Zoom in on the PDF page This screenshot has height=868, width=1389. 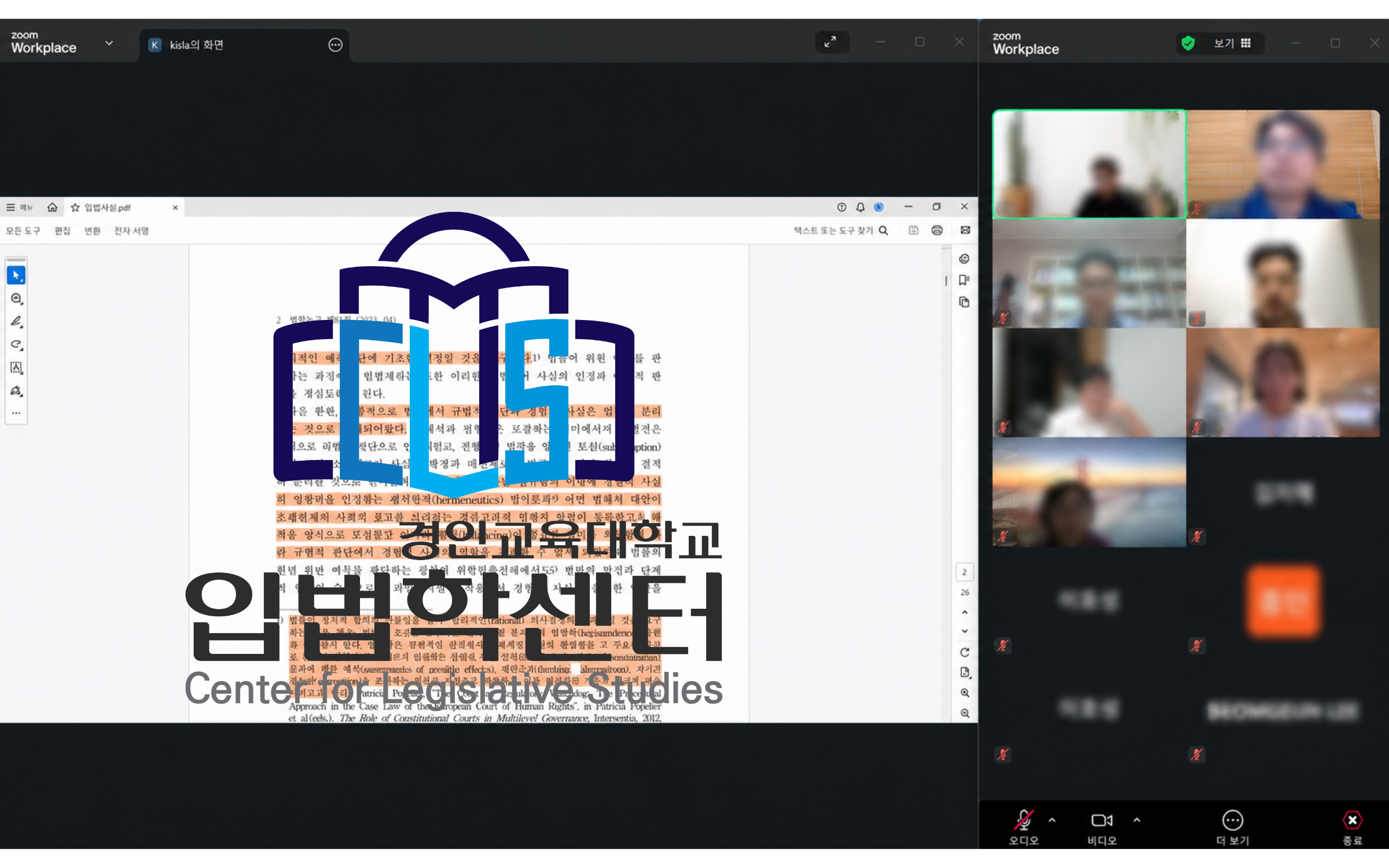click(965, 693)
